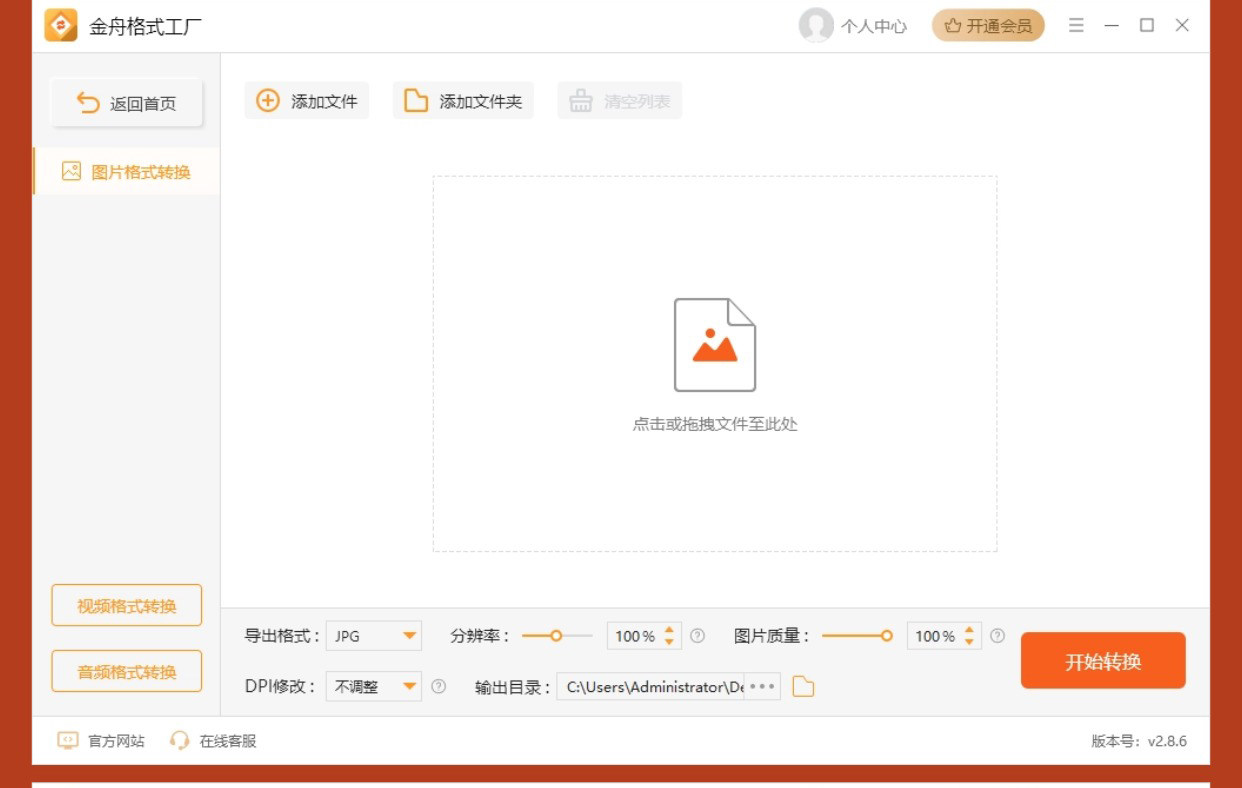
Task: Click 清空列表 to clear the list
Action: pos(620,101)
